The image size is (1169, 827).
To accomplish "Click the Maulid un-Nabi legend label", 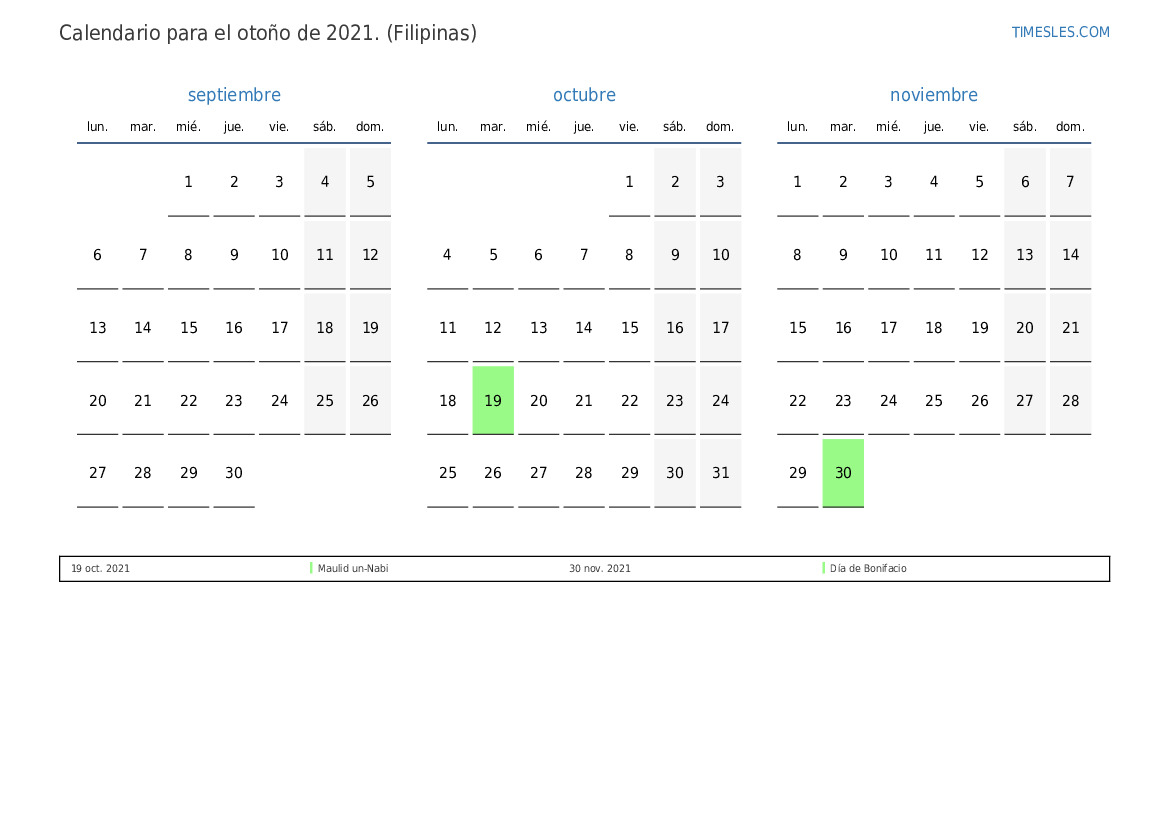I will [x=353, y=569].
